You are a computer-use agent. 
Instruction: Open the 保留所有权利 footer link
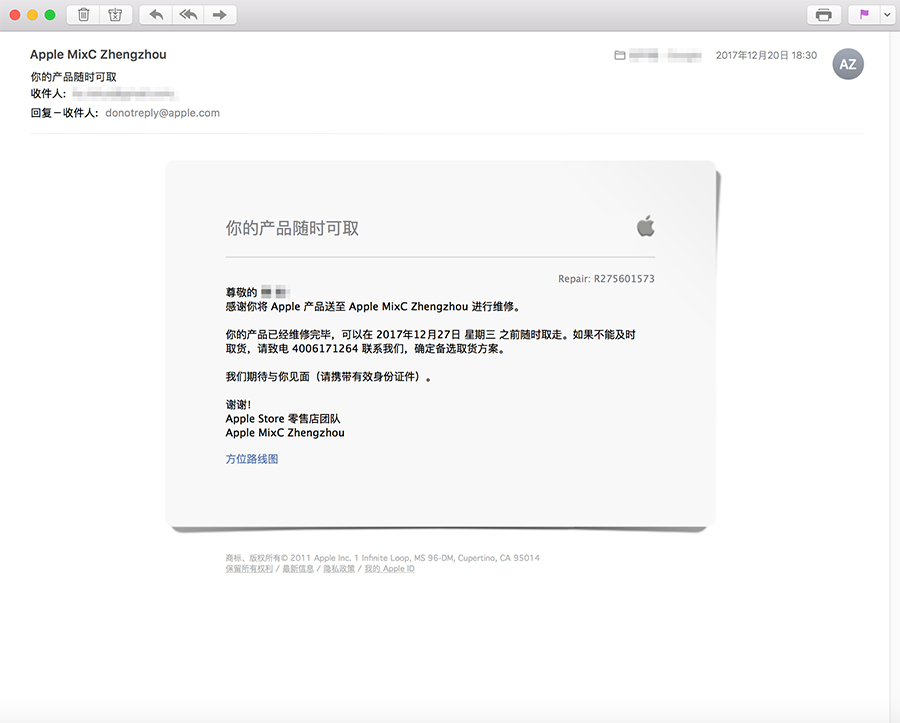(x=249, y=569)
